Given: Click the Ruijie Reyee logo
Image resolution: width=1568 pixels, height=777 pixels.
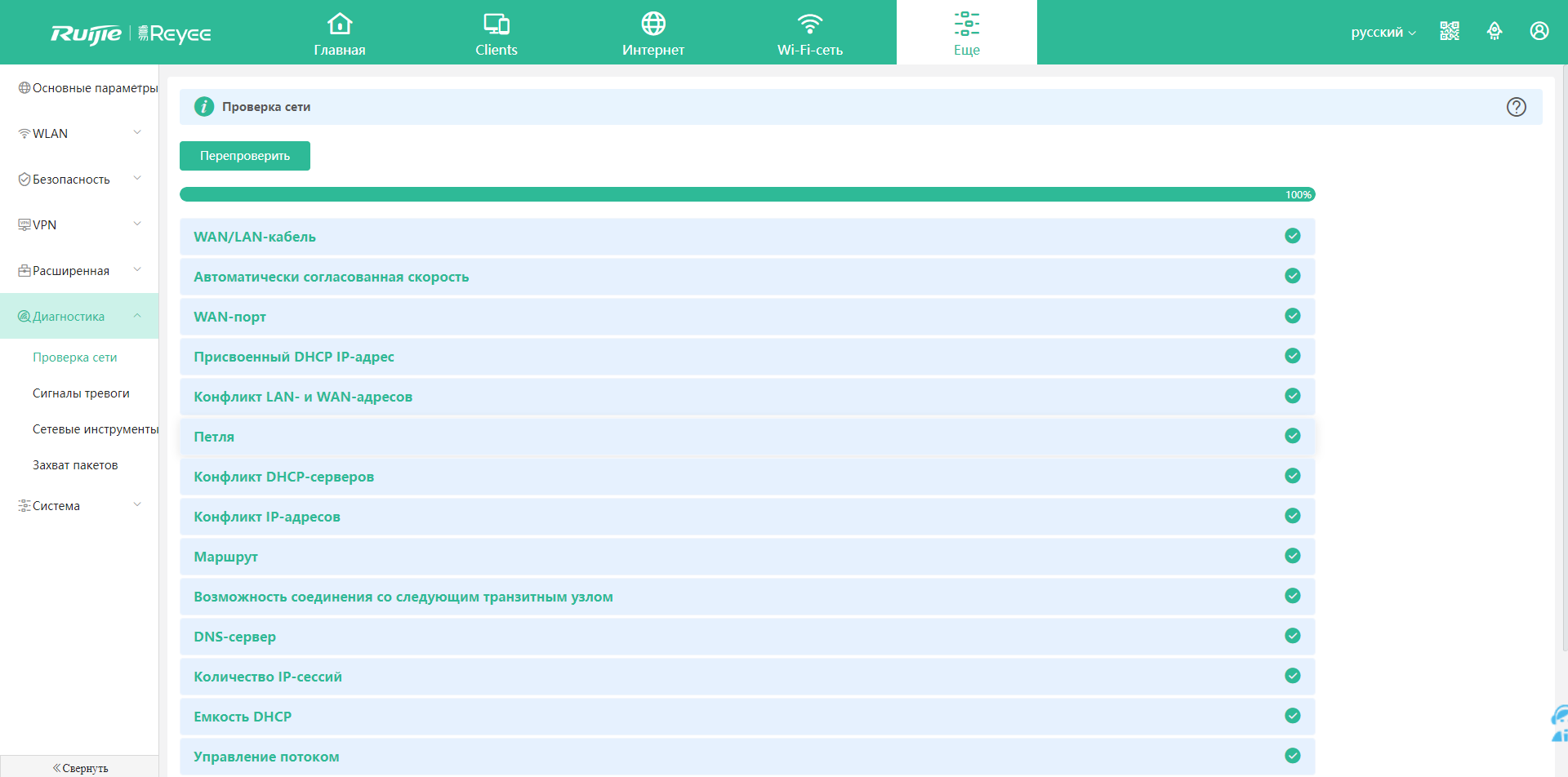Looking at the screenshot, I should [131, 33].
